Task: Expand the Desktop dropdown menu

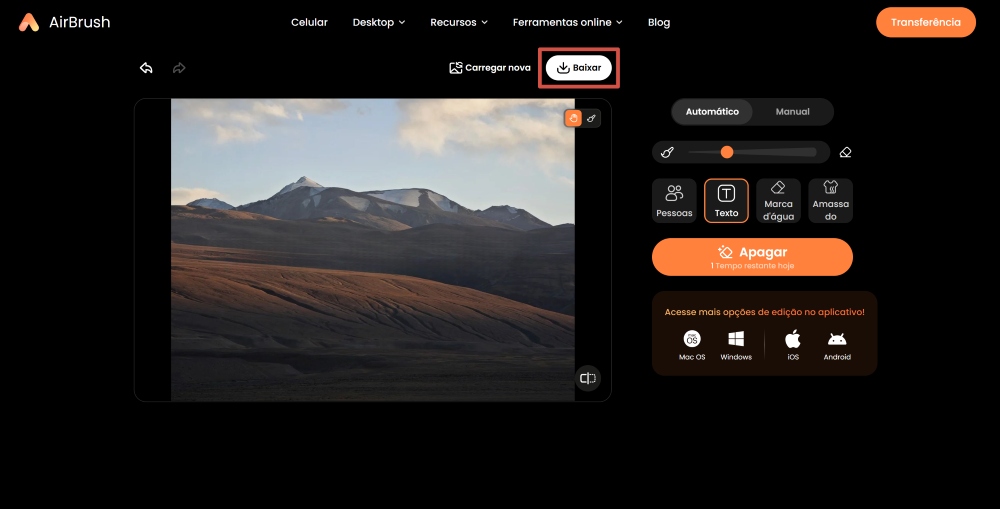Action: point(379,22)
